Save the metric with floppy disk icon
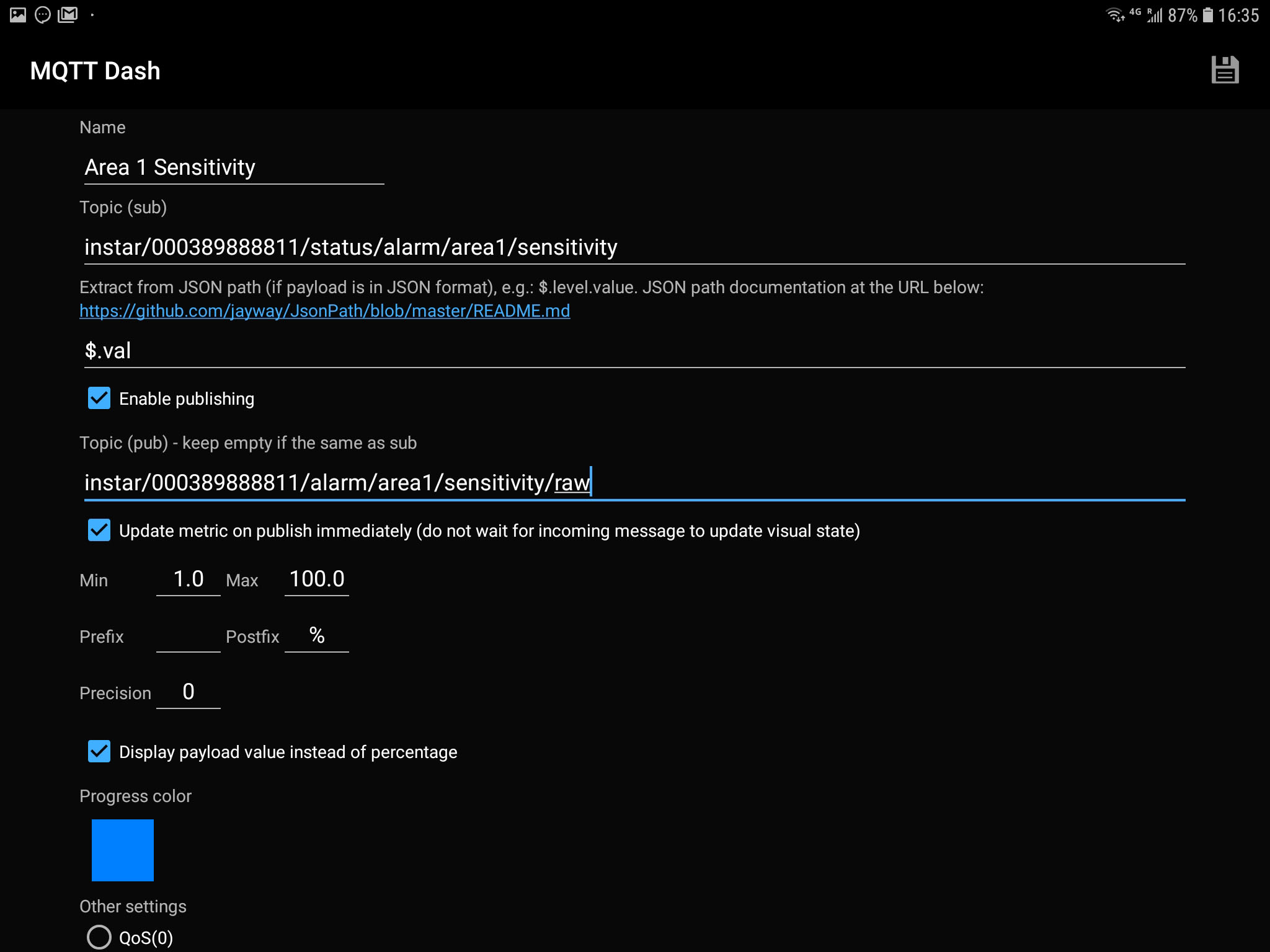 (1225, 70)
